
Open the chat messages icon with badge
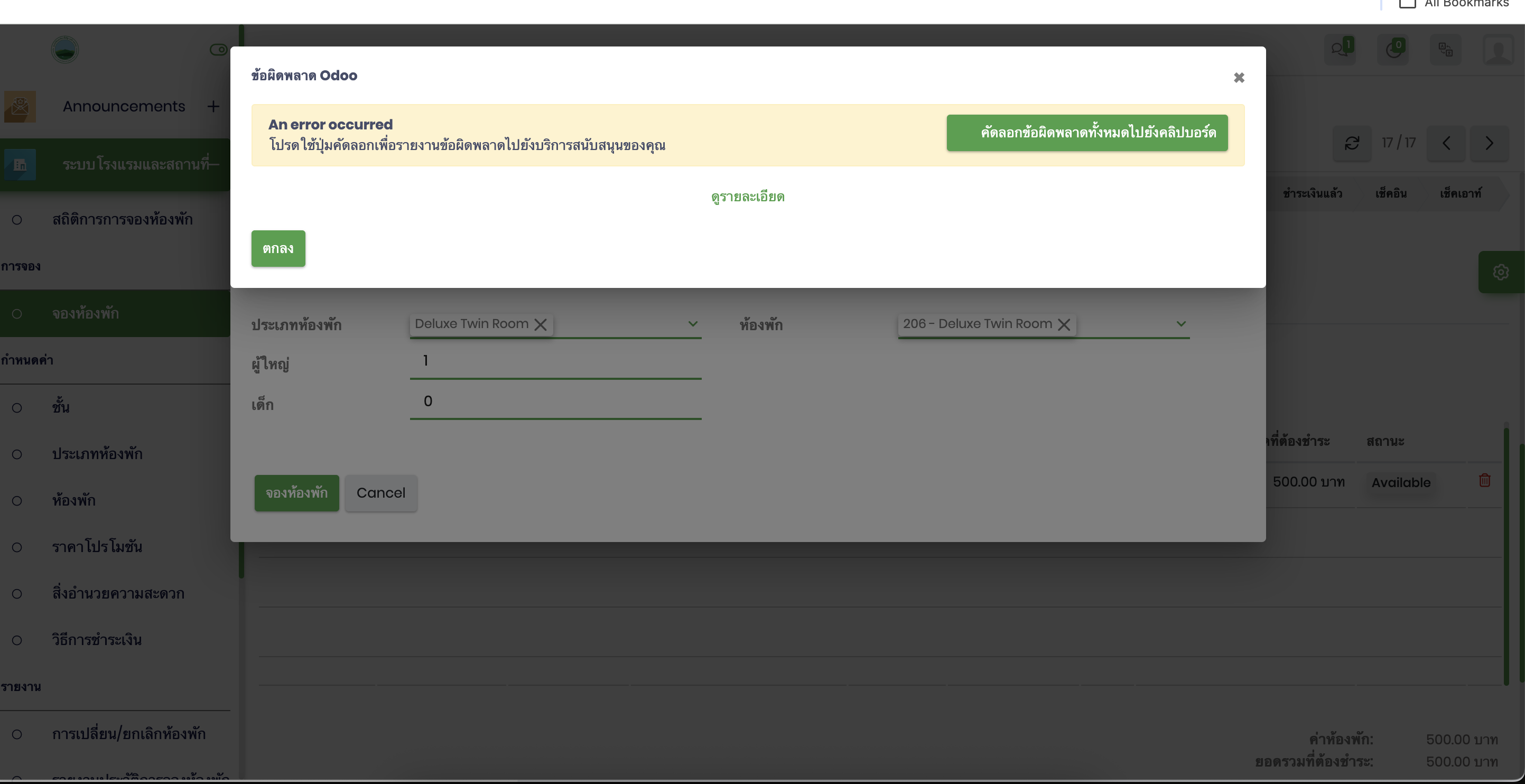click(x=1340, y=49)
